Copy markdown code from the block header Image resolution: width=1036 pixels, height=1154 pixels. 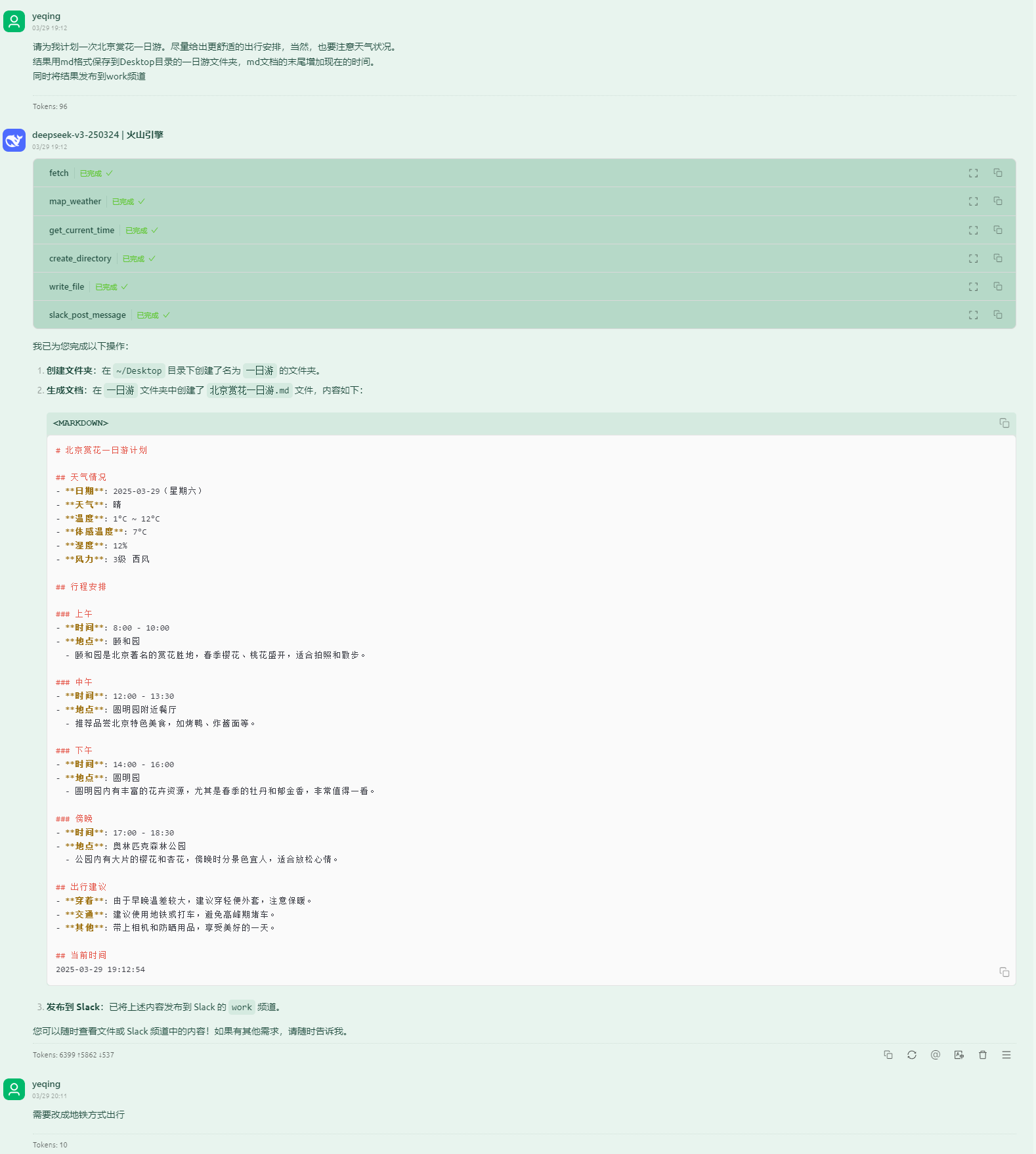(x=1004, y=423)
